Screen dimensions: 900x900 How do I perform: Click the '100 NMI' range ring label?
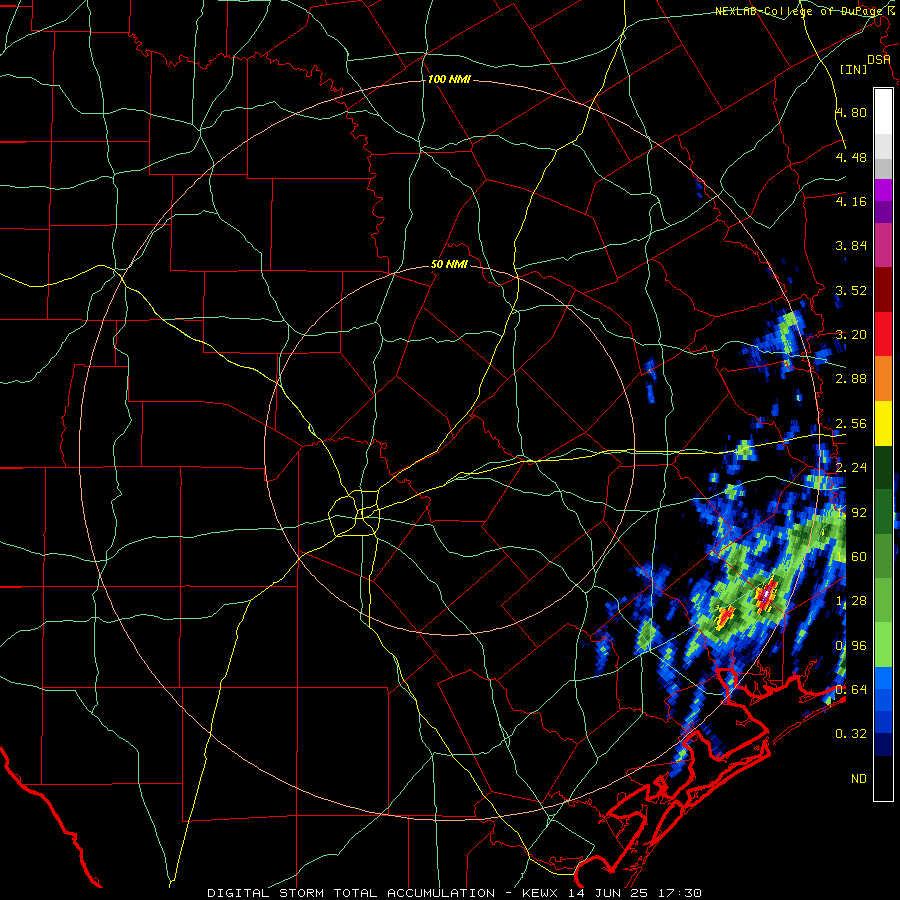(449, 79)
